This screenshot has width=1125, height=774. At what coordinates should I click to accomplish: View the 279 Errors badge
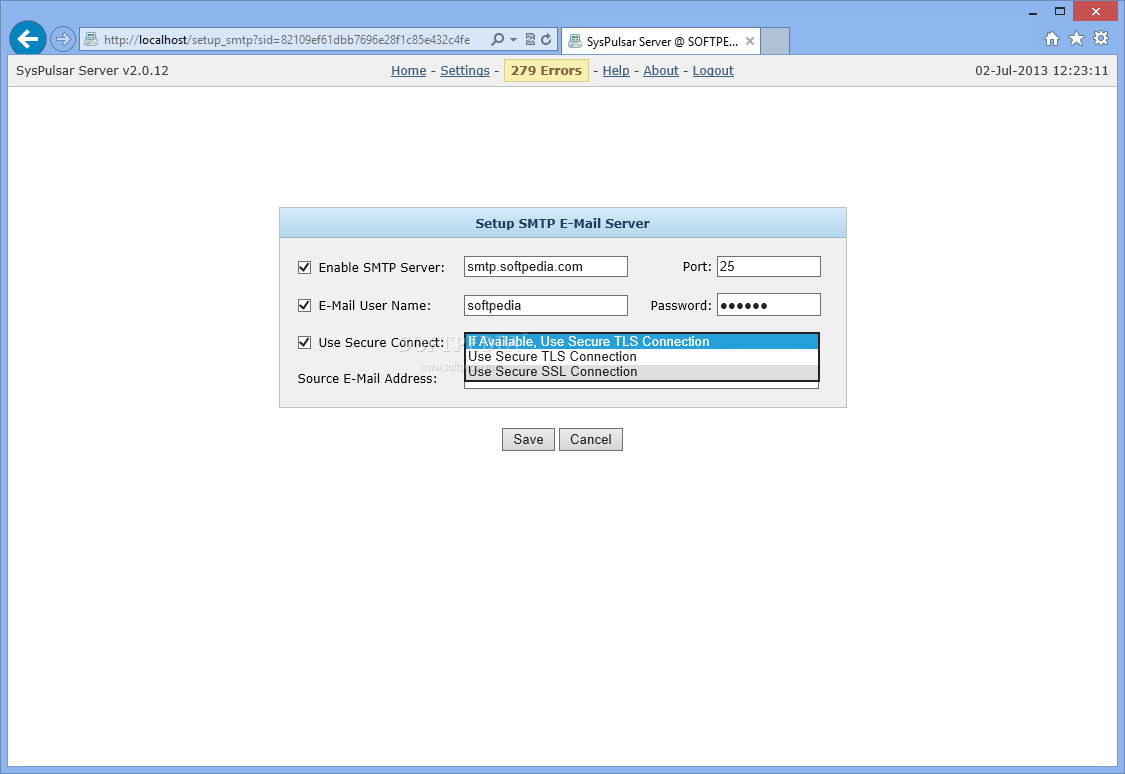[546, 70]
